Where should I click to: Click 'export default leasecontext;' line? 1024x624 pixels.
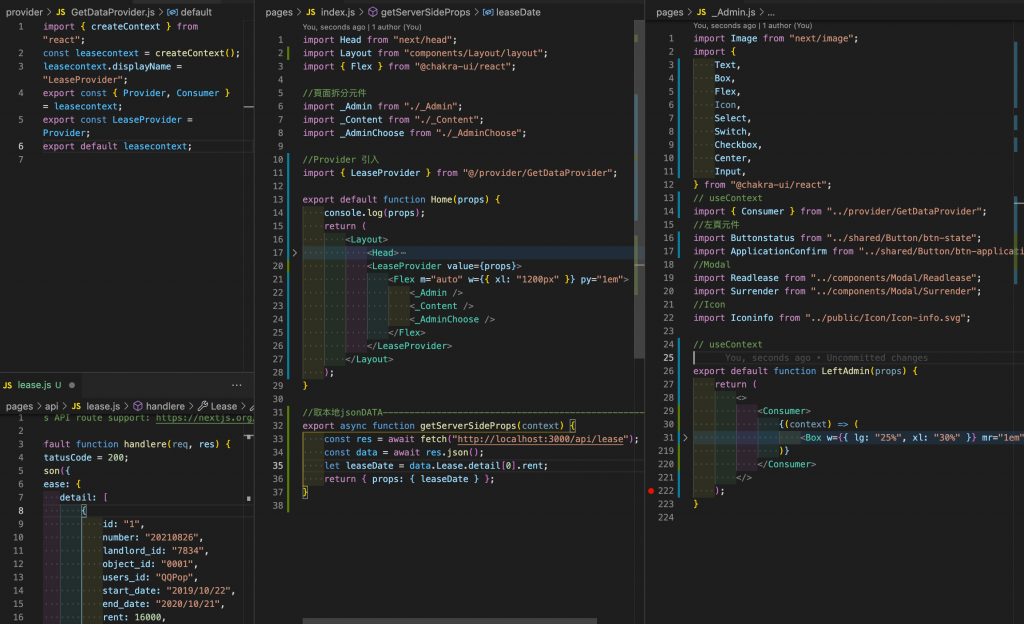coord(118,146)
